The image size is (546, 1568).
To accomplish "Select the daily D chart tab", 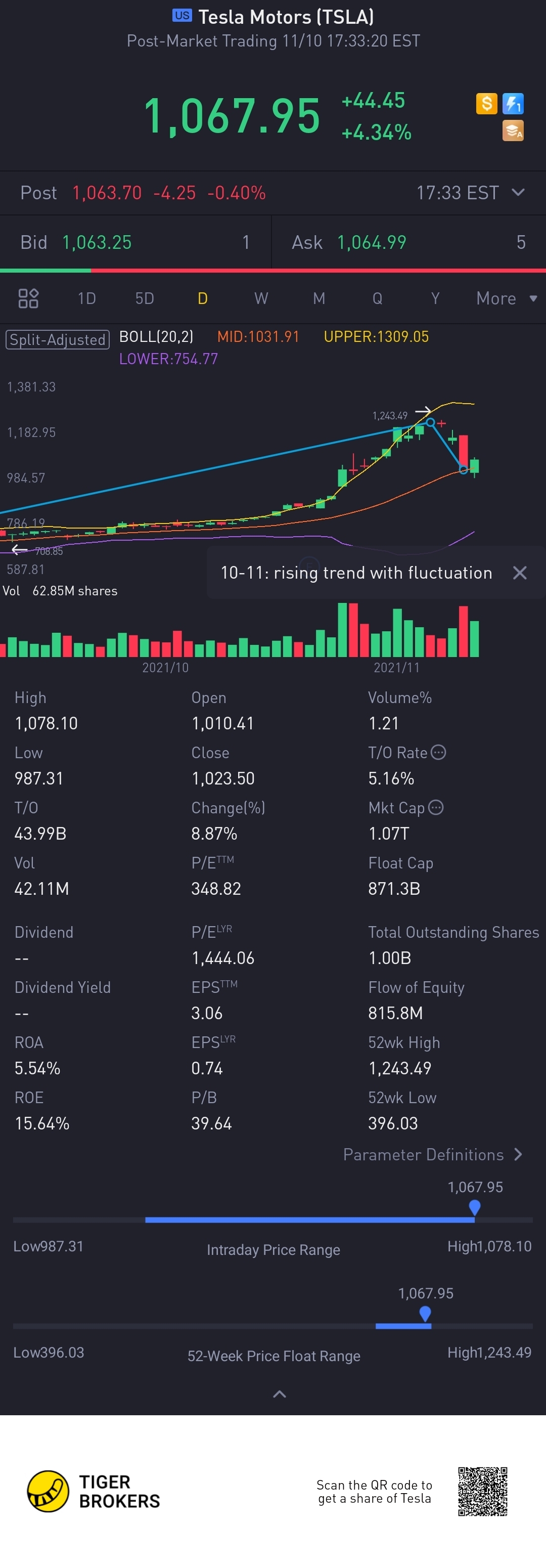I will tap(203, 298).
